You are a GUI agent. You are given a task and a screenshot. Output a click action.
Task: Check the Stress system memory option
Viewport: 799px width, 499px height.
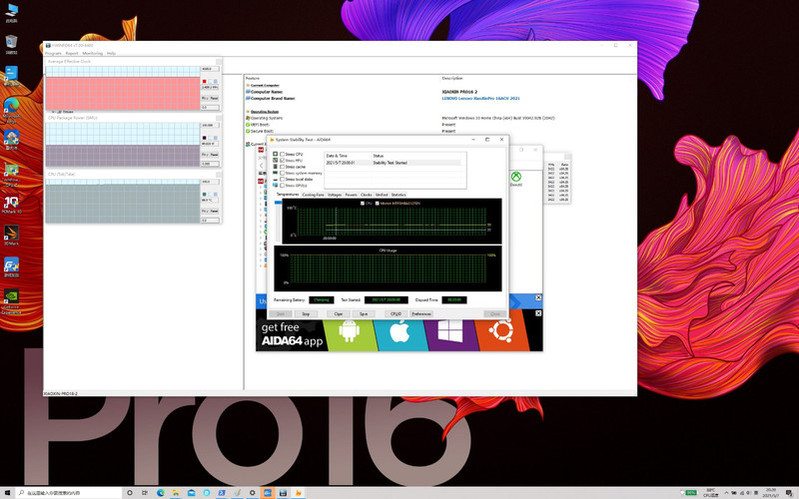(x=282, y=173)
